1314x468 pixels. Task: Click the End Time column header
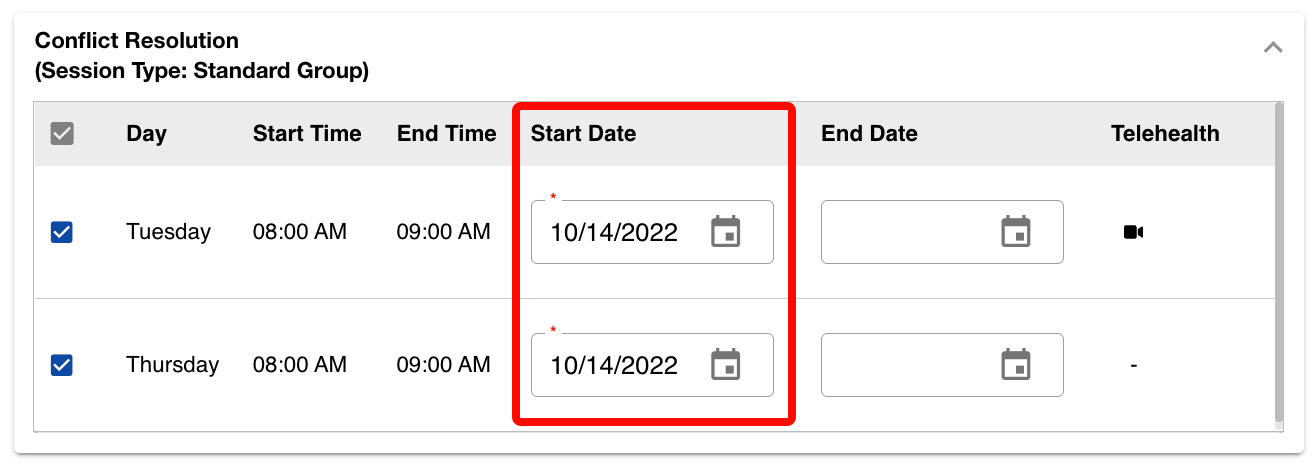446,133
